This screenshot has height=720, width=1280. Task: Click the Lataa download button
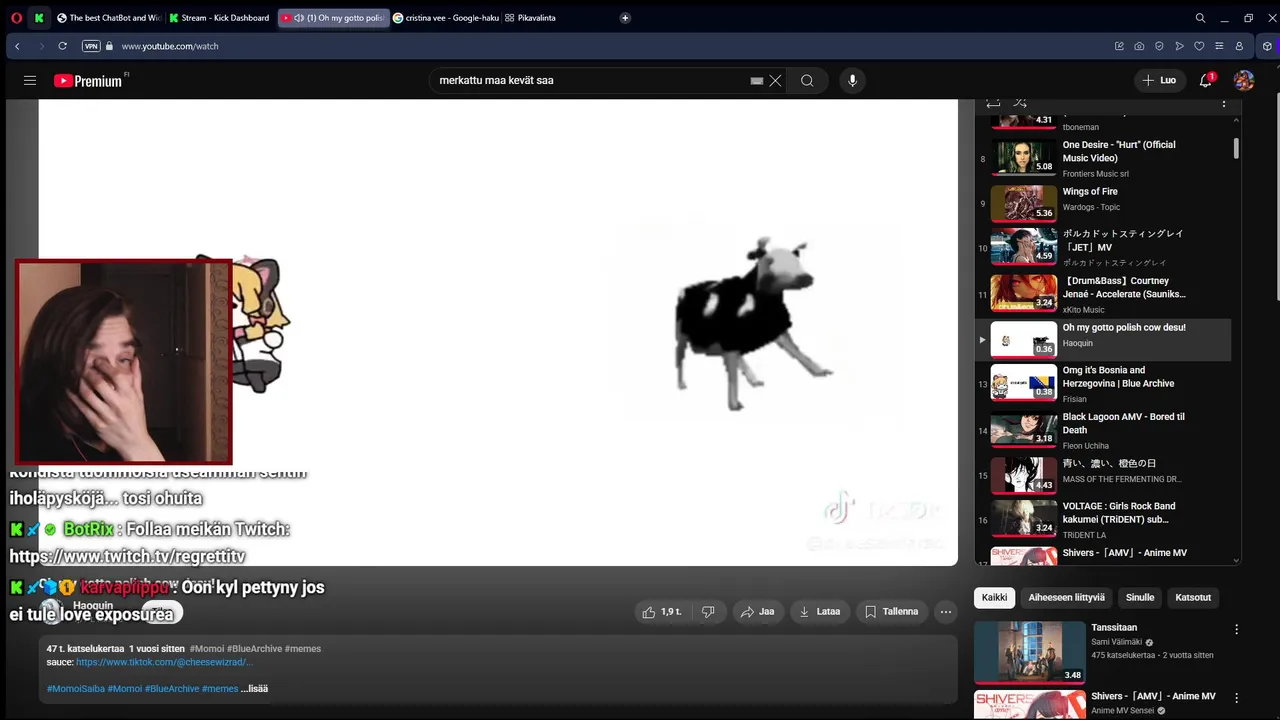(820, 612)
